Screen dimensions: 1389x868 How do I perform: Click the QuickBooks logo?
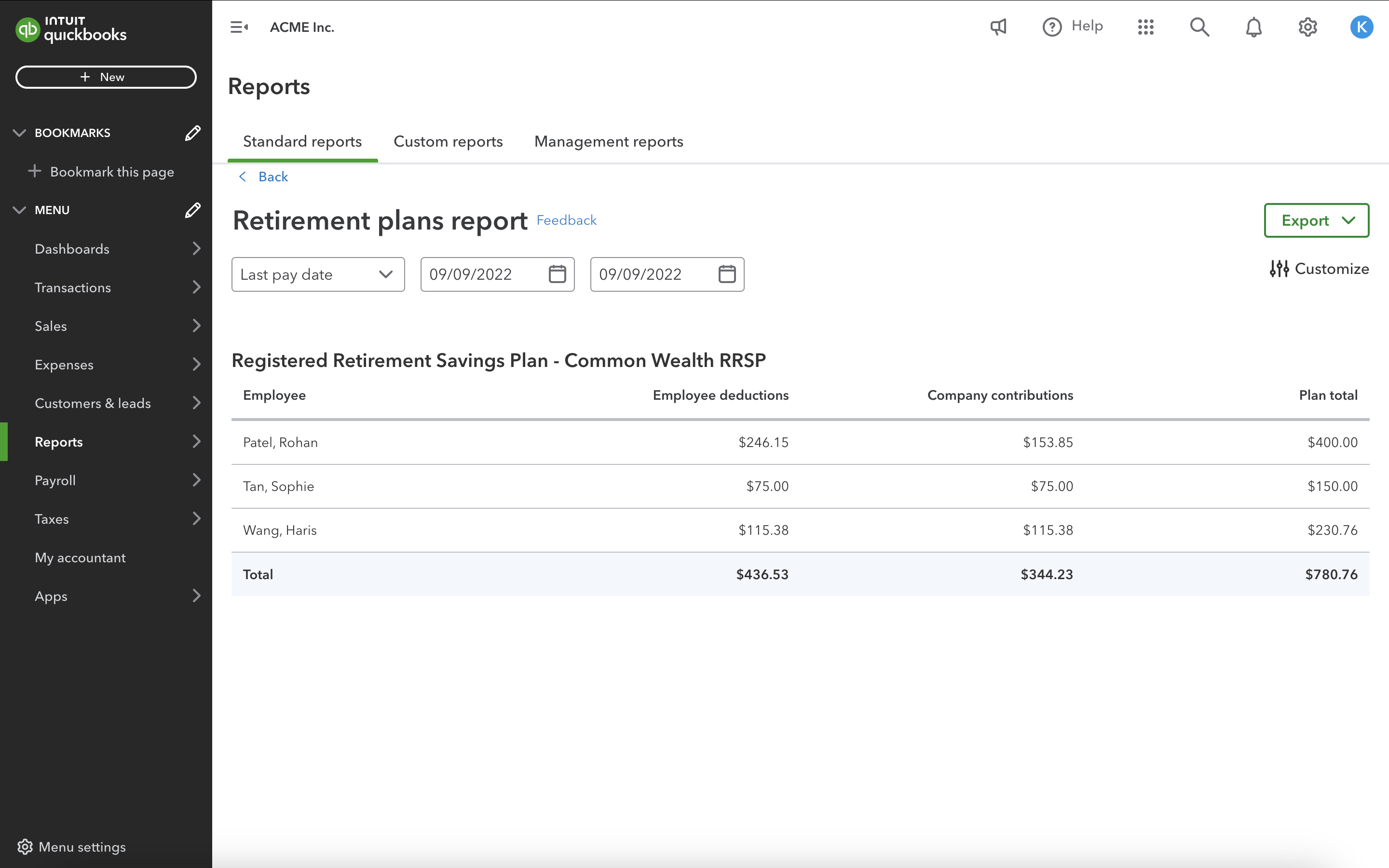point(70,29)
